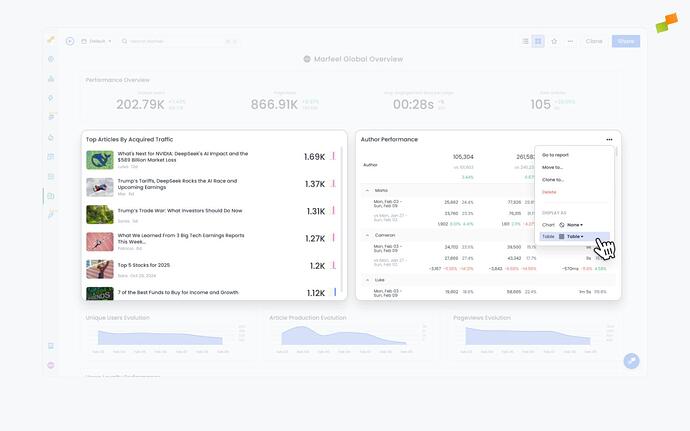
Task: Open the Default workspace dropdown
Action: [96, 41]
